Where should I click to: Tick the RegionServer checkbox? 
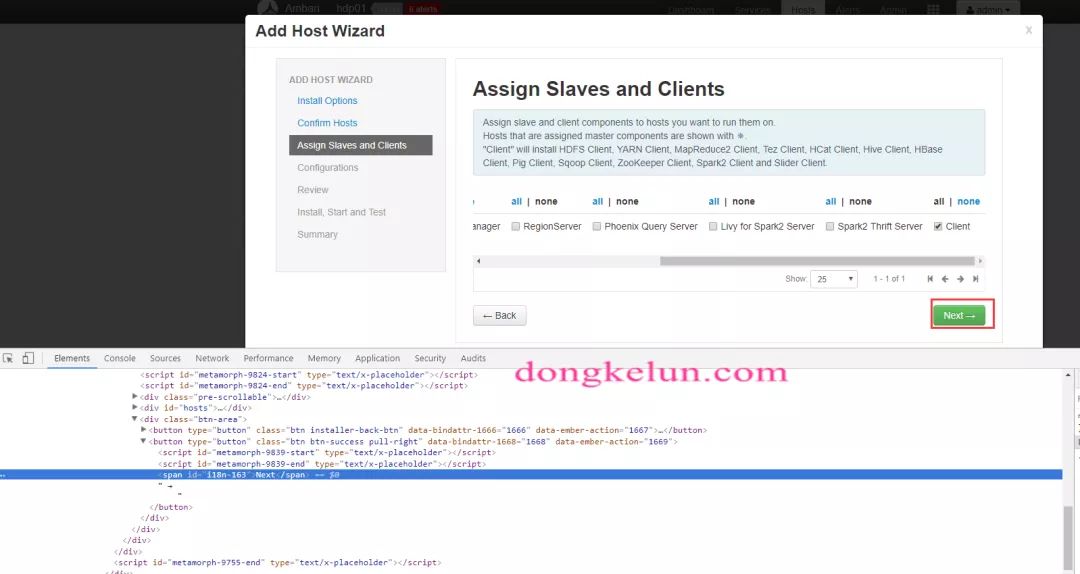[x=515, y=226]
